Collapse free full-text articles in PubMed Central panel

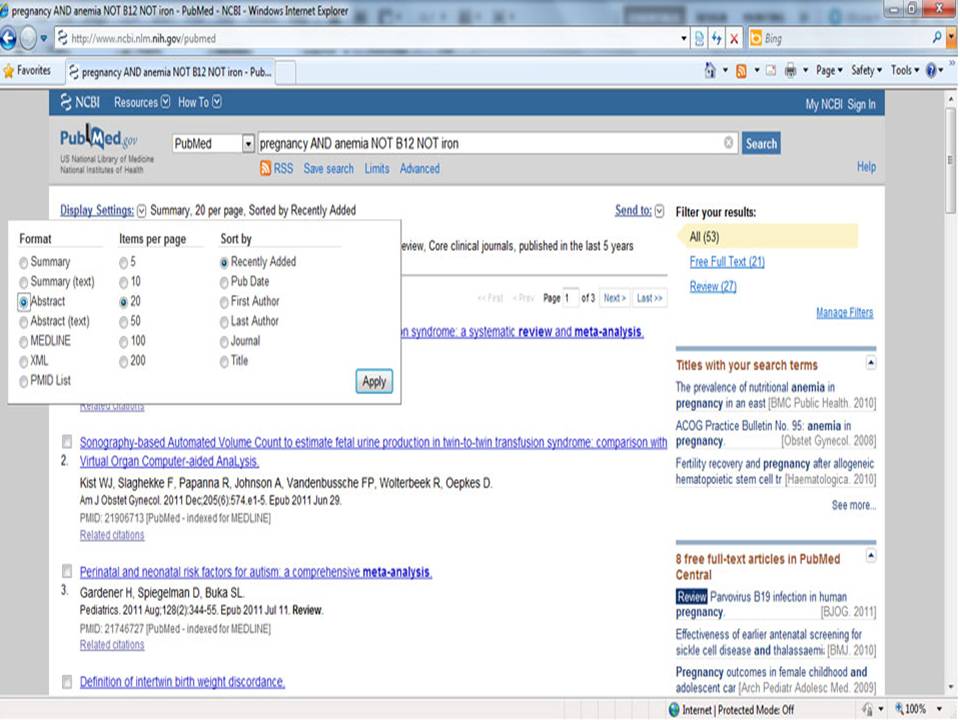coord(871,556)
